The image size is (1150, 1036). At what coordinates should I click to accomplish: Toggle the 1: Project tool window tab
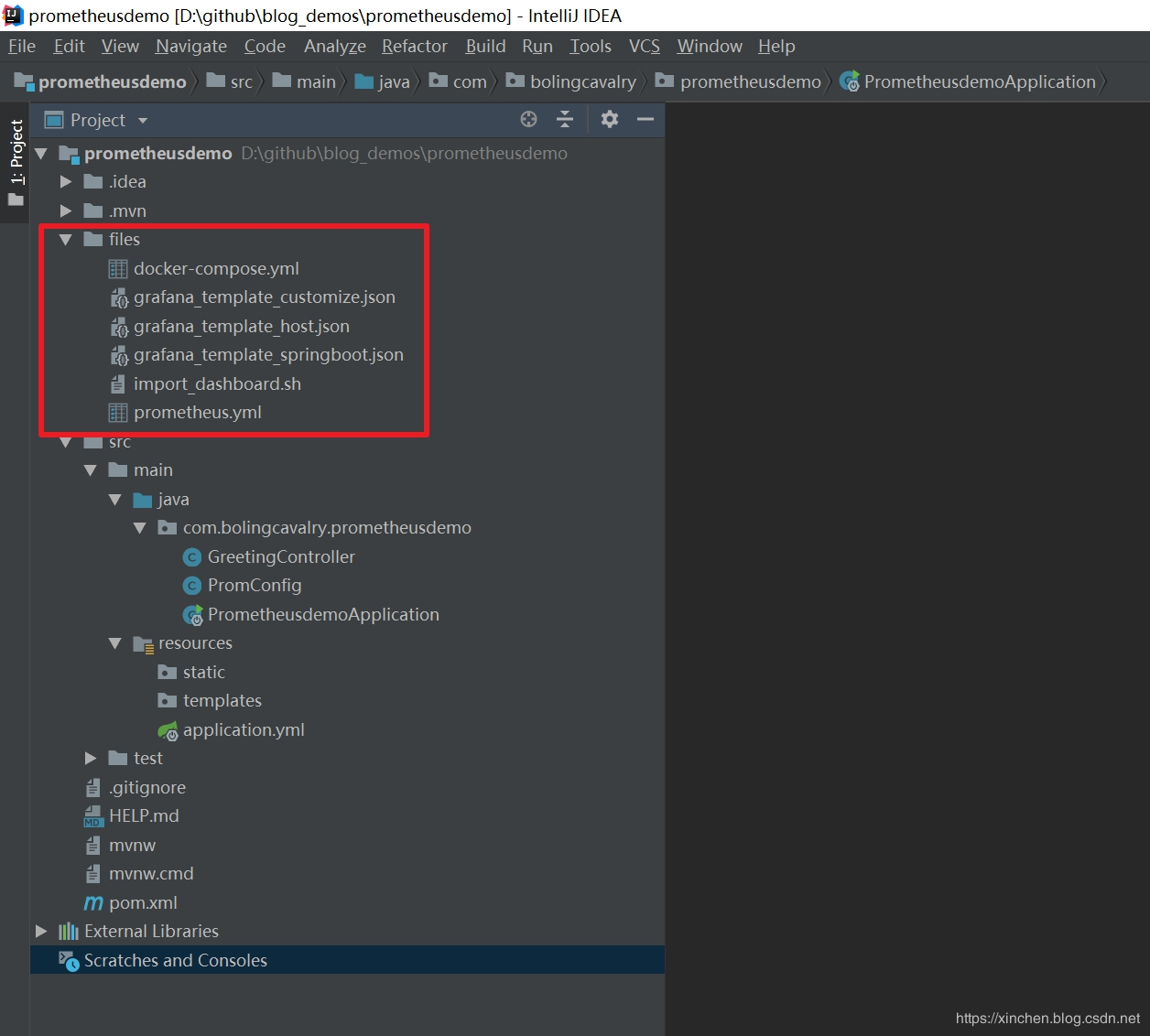coord(16,163)
